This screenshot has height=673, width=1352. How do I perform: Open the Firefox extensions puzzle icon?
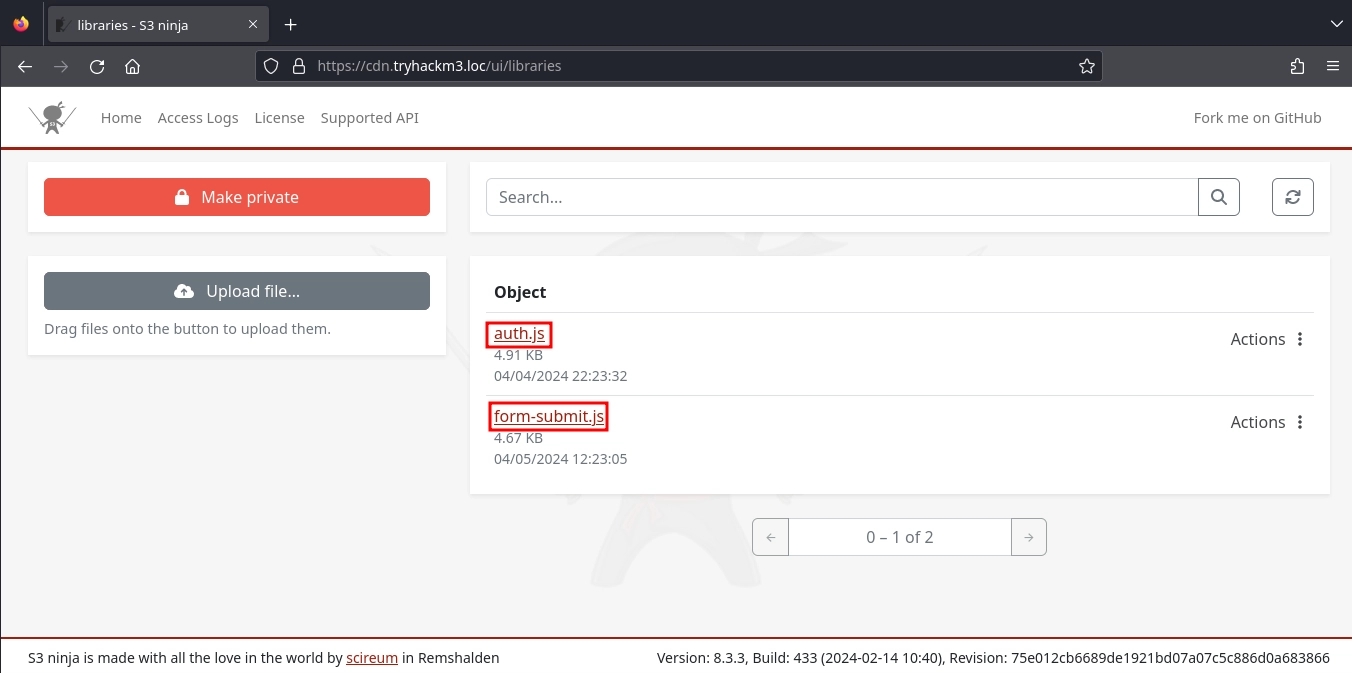1297,66
